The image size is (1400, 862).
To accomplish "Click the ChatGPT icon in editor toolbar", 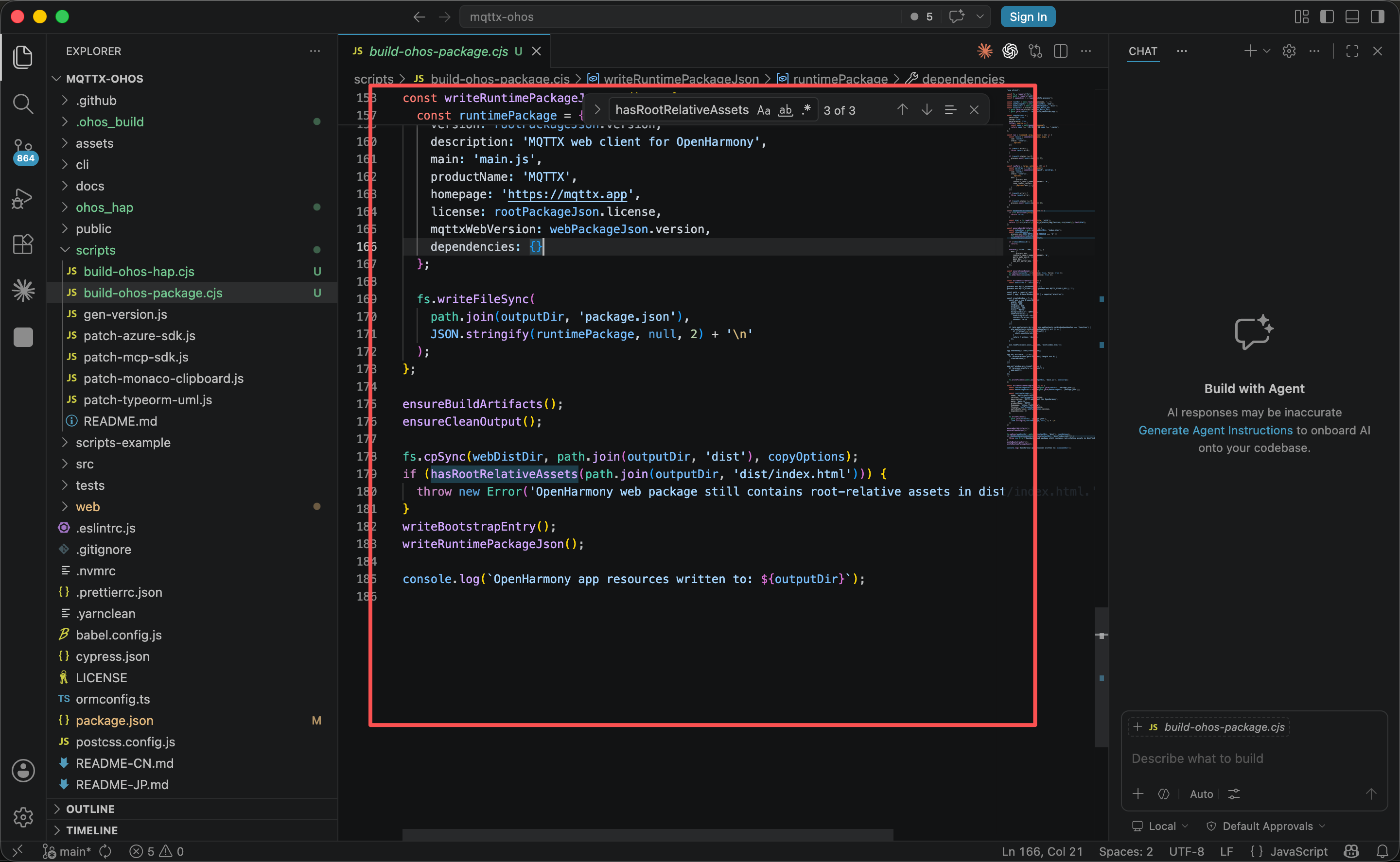I will pos(1010,52).
